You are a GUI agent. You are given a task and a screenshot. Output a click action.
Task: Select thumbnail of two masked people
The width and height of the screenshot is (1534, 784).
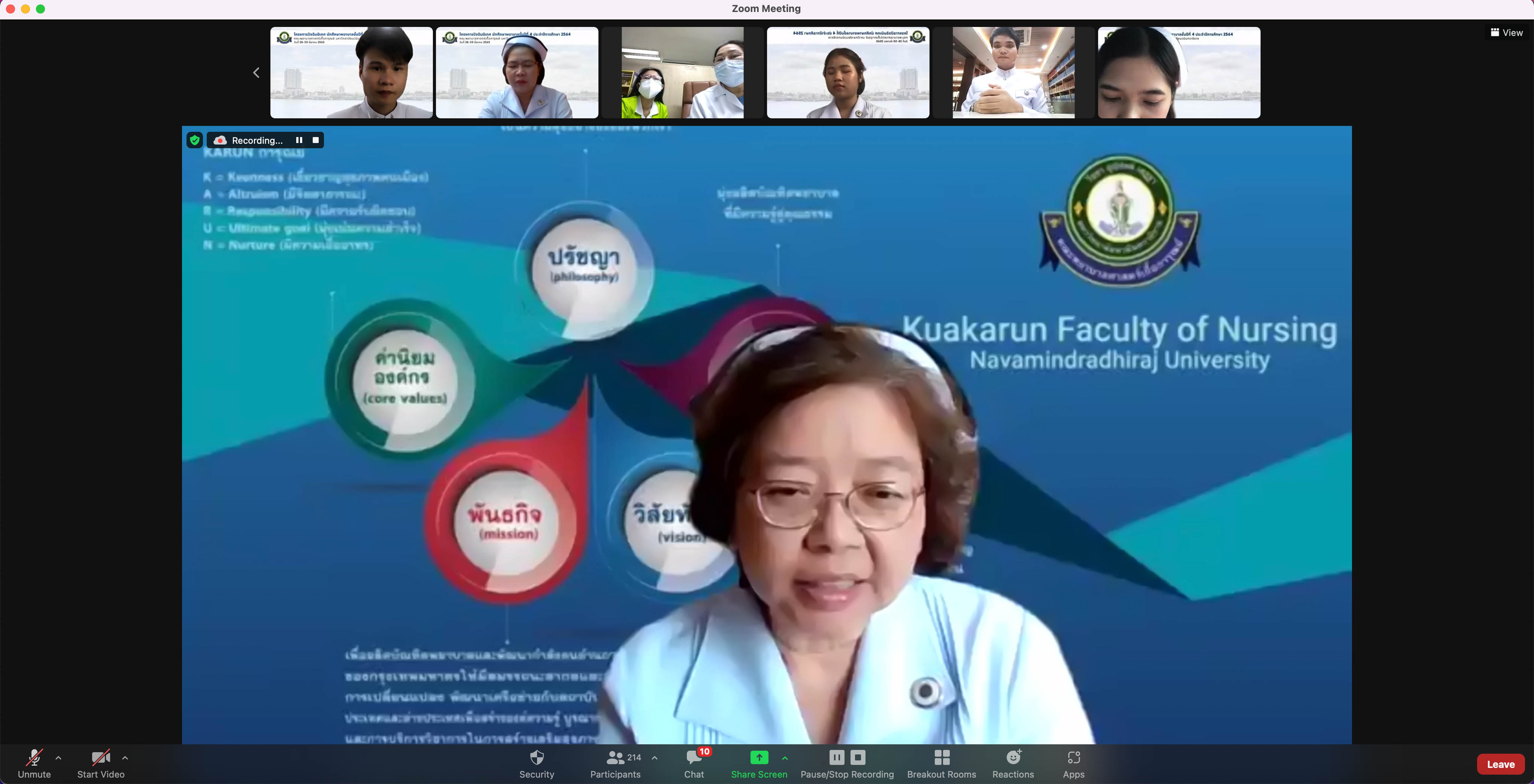pos(682,73)
